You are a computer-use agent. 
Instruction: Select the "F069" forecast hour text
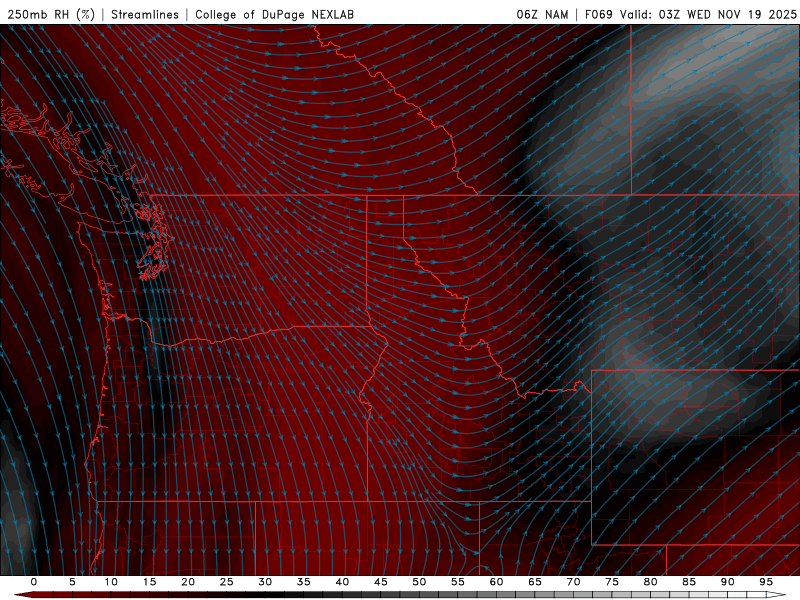(x=598, y=14)
